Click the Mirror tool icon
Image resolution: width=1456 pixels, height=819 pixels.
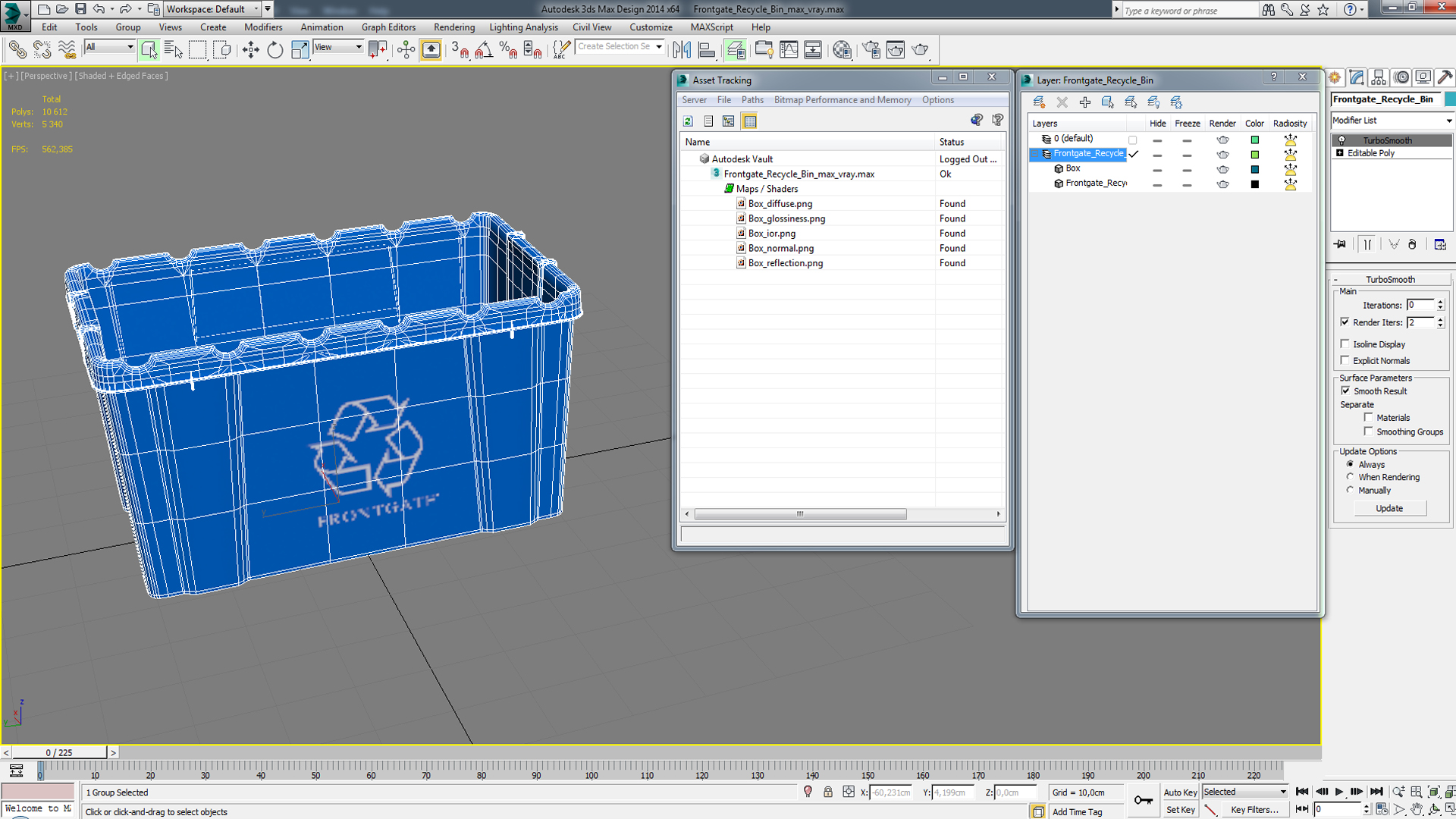click(682, 50)
